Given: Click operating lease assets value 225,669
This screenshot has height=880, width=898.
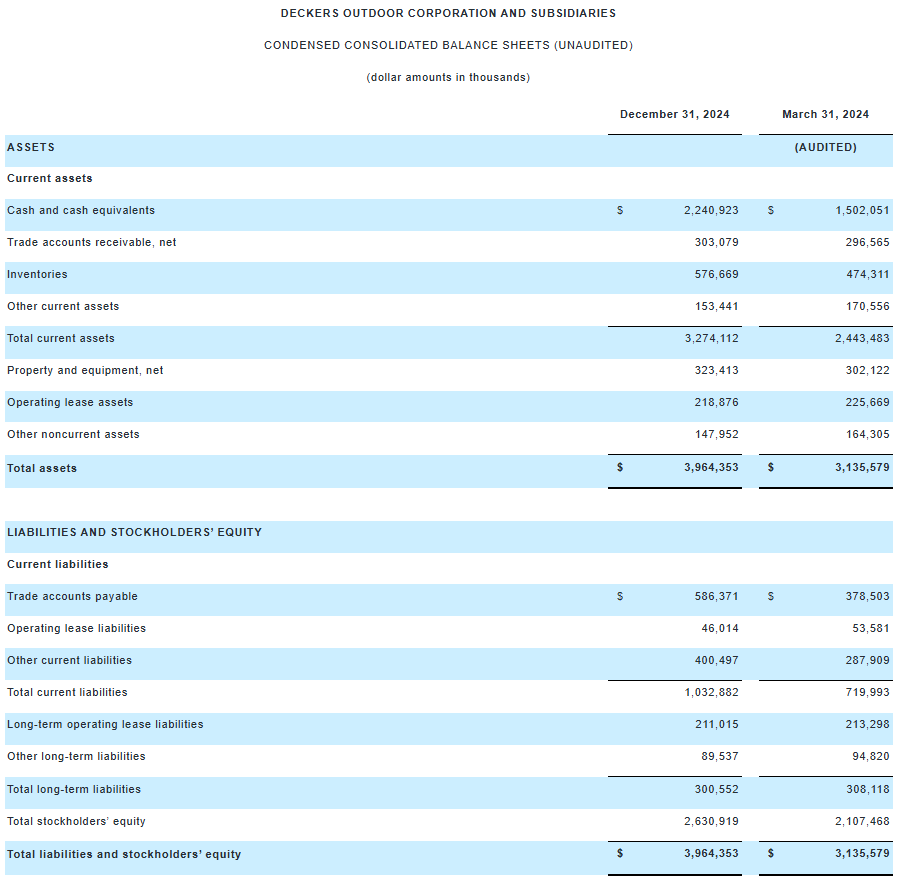Looking at the screenshot, I should 867,402.
